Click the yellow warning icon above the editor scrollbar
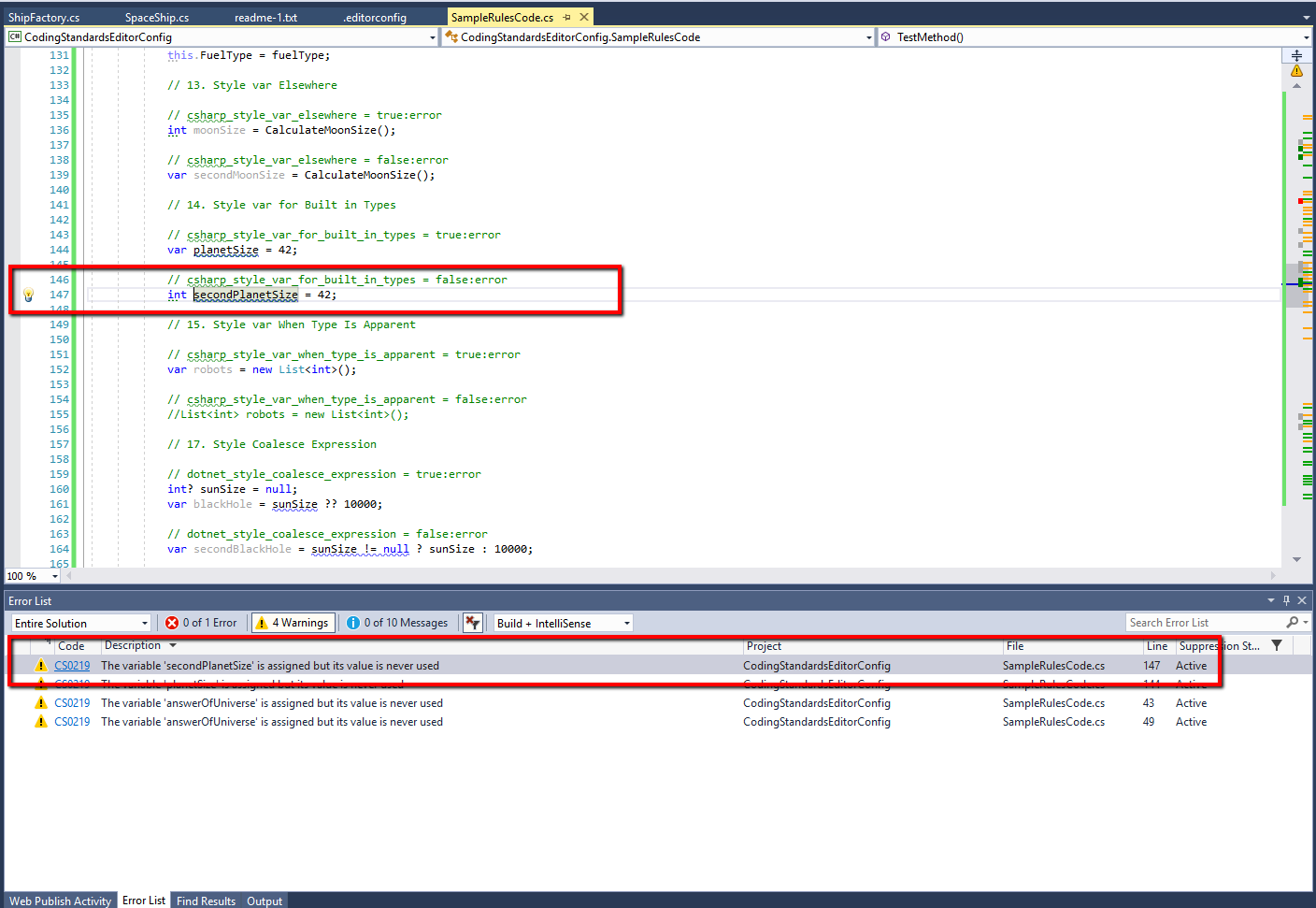 pos(1295,70)
